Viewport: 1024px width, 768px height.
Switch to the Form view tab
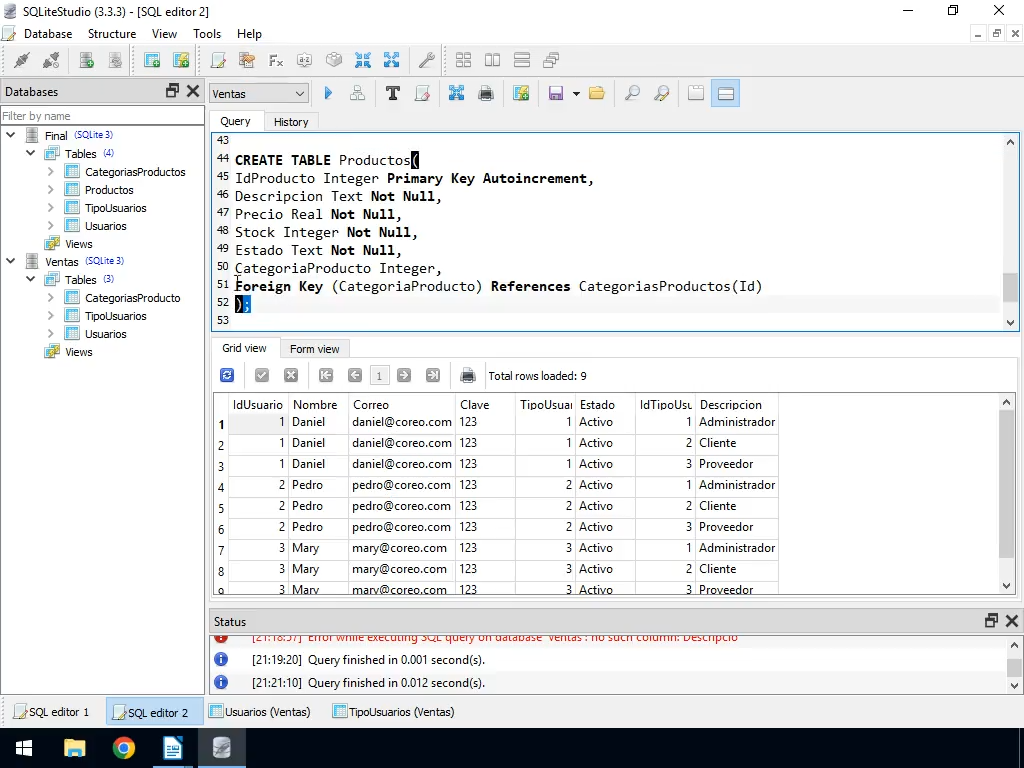[314, 349]
